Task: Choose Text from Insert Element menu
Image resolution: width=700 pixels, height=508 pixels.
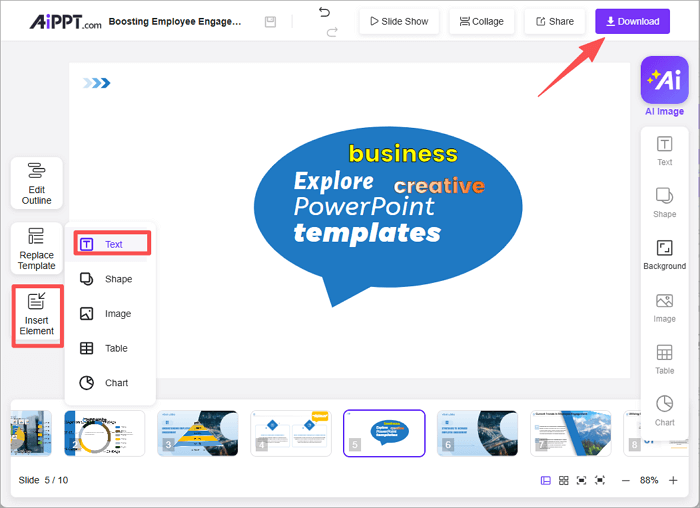Action: pyautogui.click(x=111, y=244)
